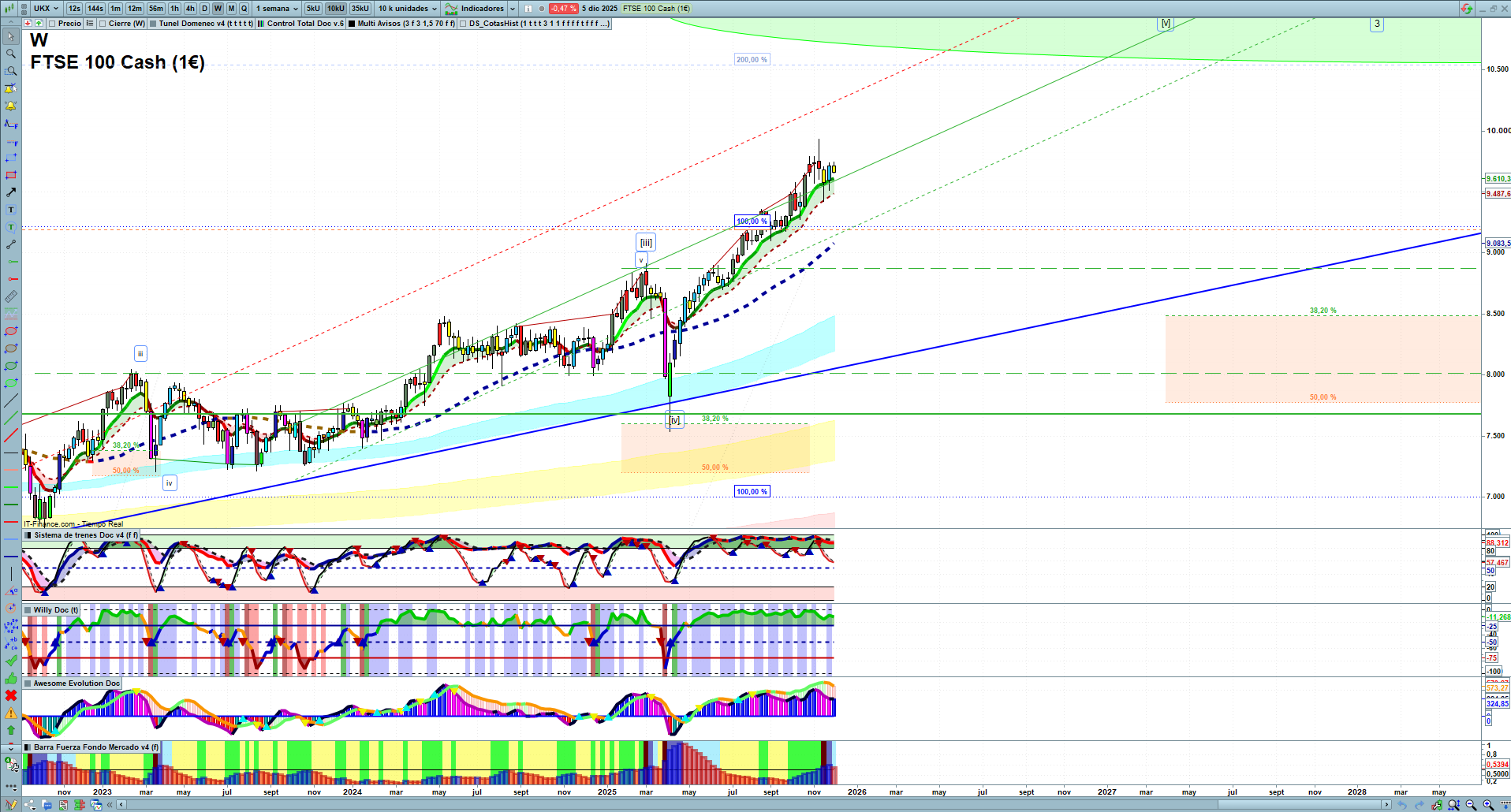Toggle the Willy Doc panel box
This screenshot has width=1511, height=812.
tap(28, 610)
